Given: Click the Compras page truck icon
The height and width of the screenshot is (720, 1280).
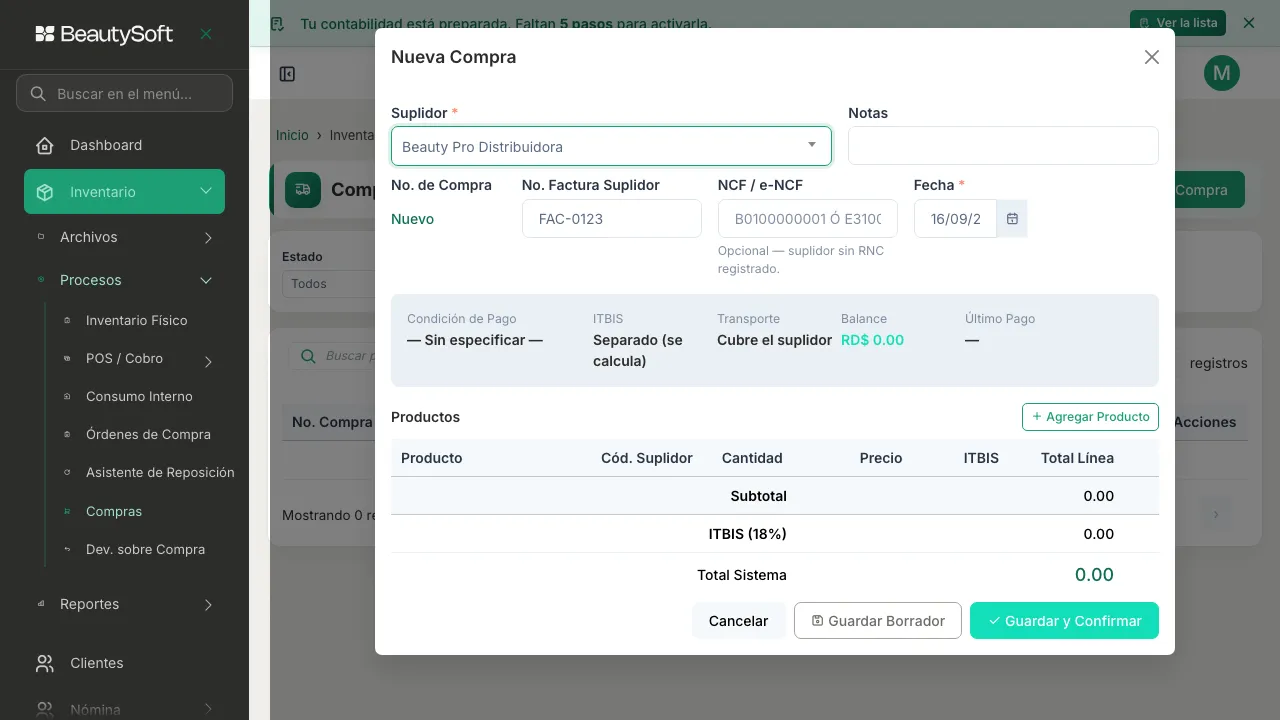Looking at the screenshot, I should [303, 190].
